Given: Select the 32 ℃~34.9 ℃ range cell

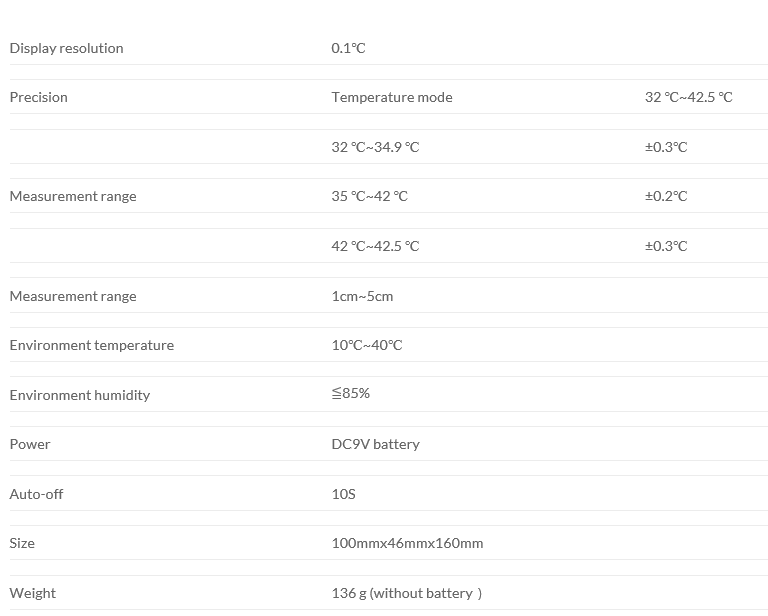Looking at the screenshot, I should coord(375,147).
